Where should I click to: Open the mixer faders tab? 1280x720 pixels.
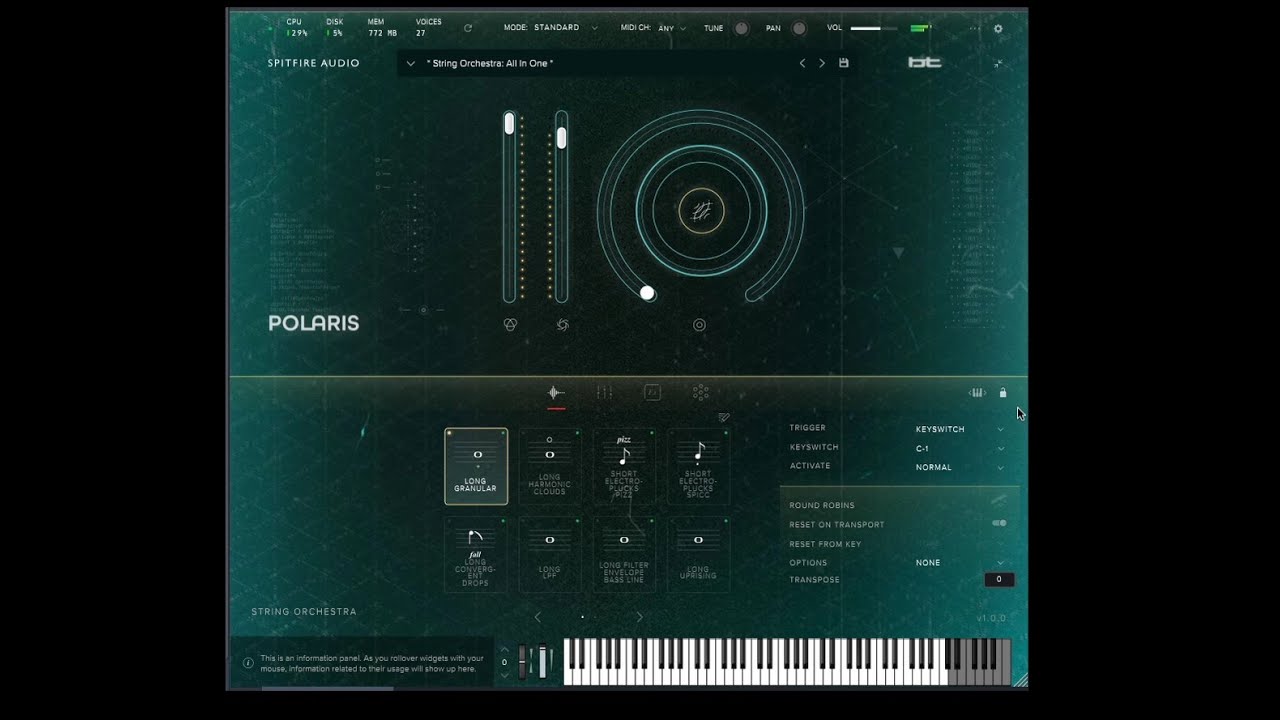coord(604,393)
